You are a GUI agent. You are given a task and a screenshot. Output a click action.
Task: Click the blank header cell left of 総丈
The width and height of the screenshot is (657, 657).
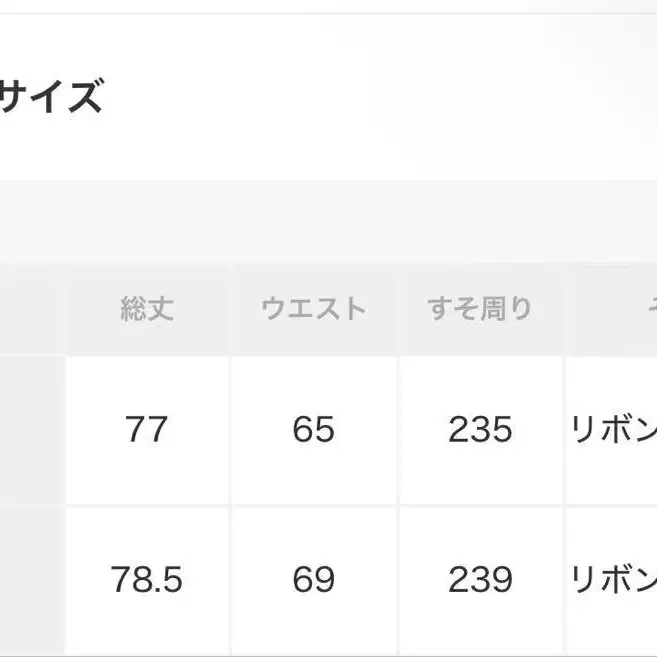click(31, 309)
